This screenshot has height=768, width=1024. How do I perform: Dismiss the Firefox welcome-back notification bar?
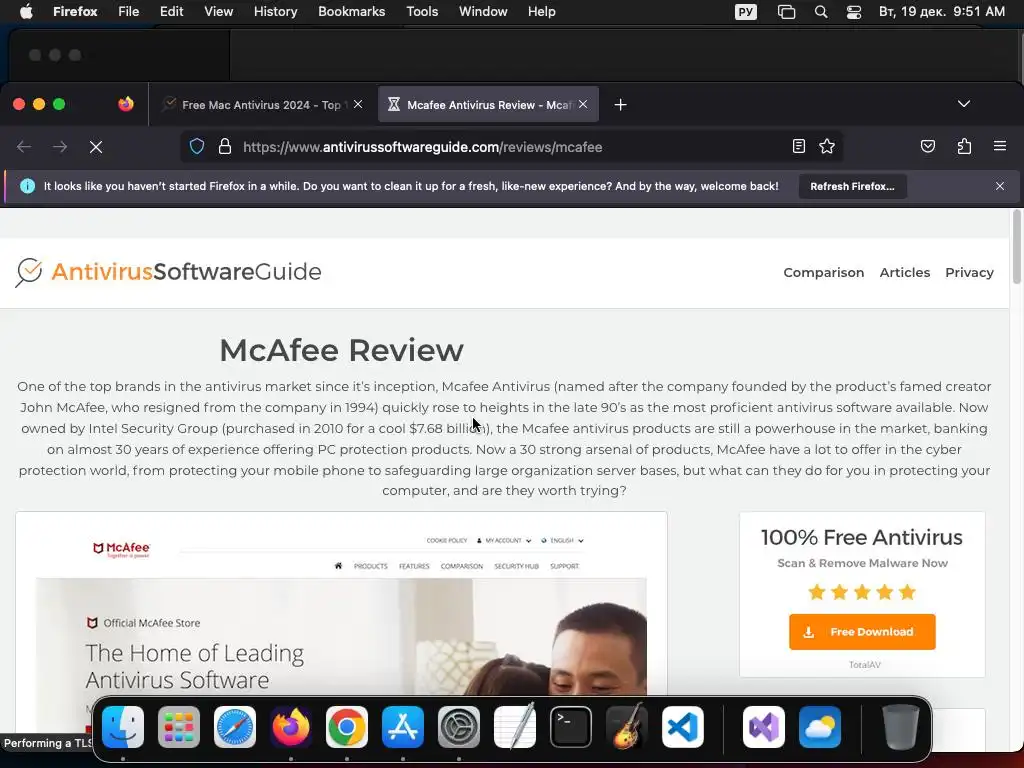(1000, 186)
